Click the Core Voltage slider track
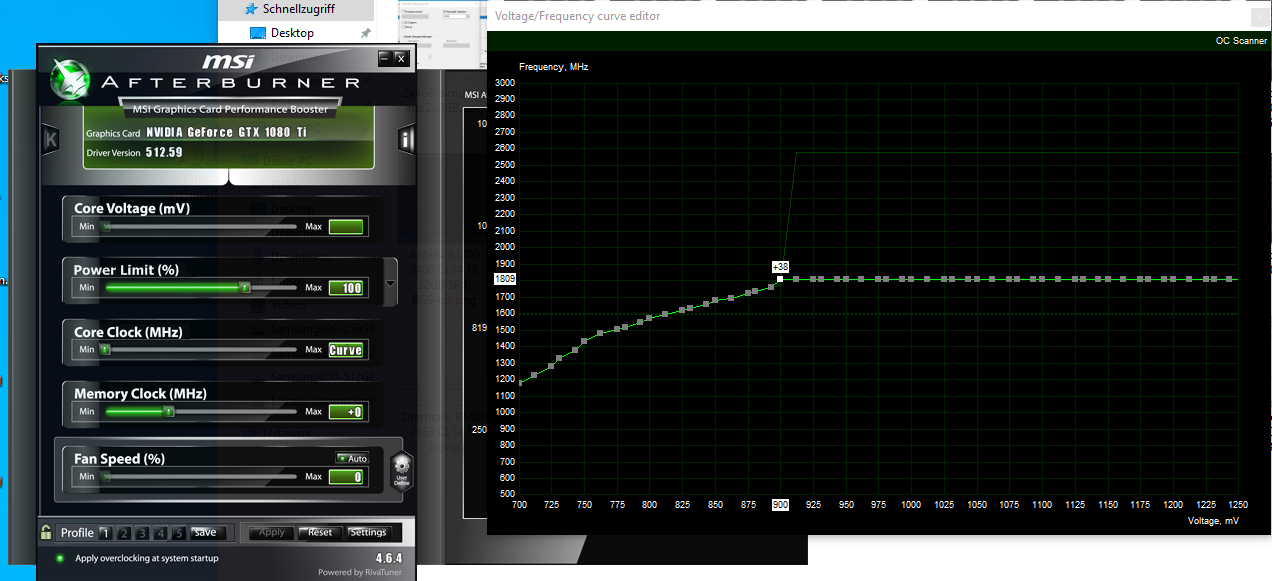 point(200,227)
